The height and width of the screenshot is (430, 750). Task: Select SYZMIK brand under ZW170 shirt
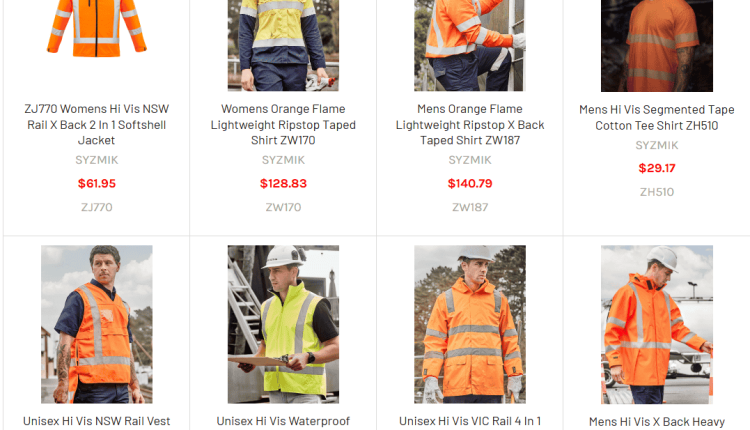(x=283, y=160)
